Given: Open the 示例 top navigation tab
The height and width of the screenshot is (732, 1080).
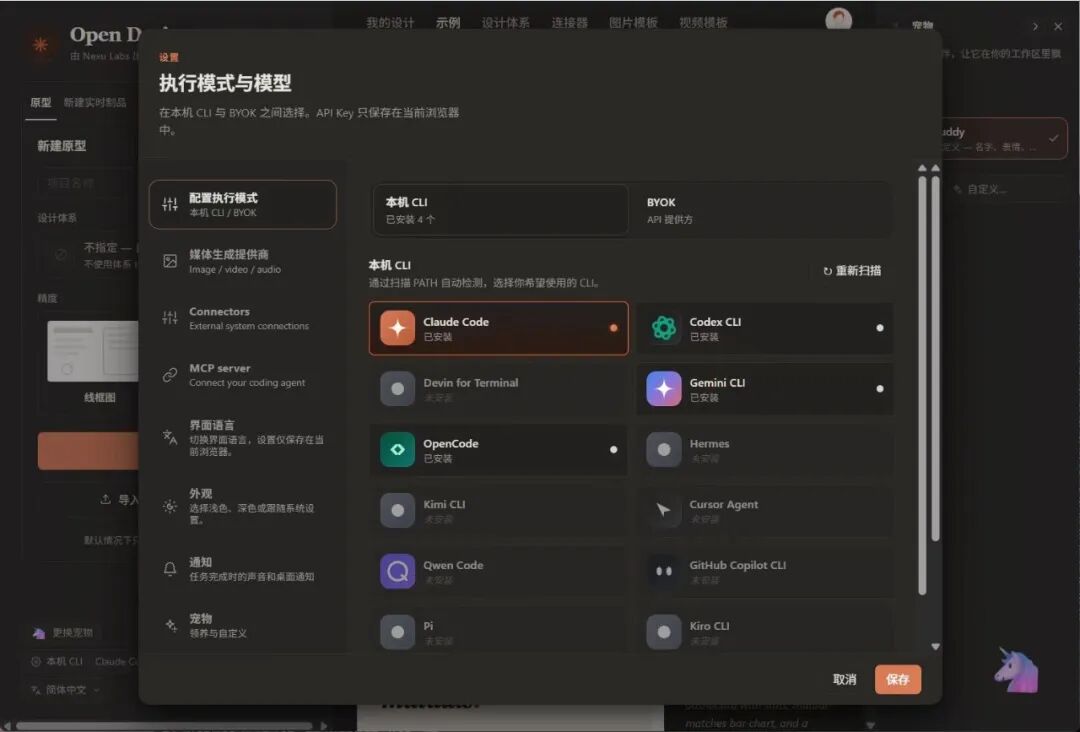Looking at the screenshot, I should (x=448, y=23).
